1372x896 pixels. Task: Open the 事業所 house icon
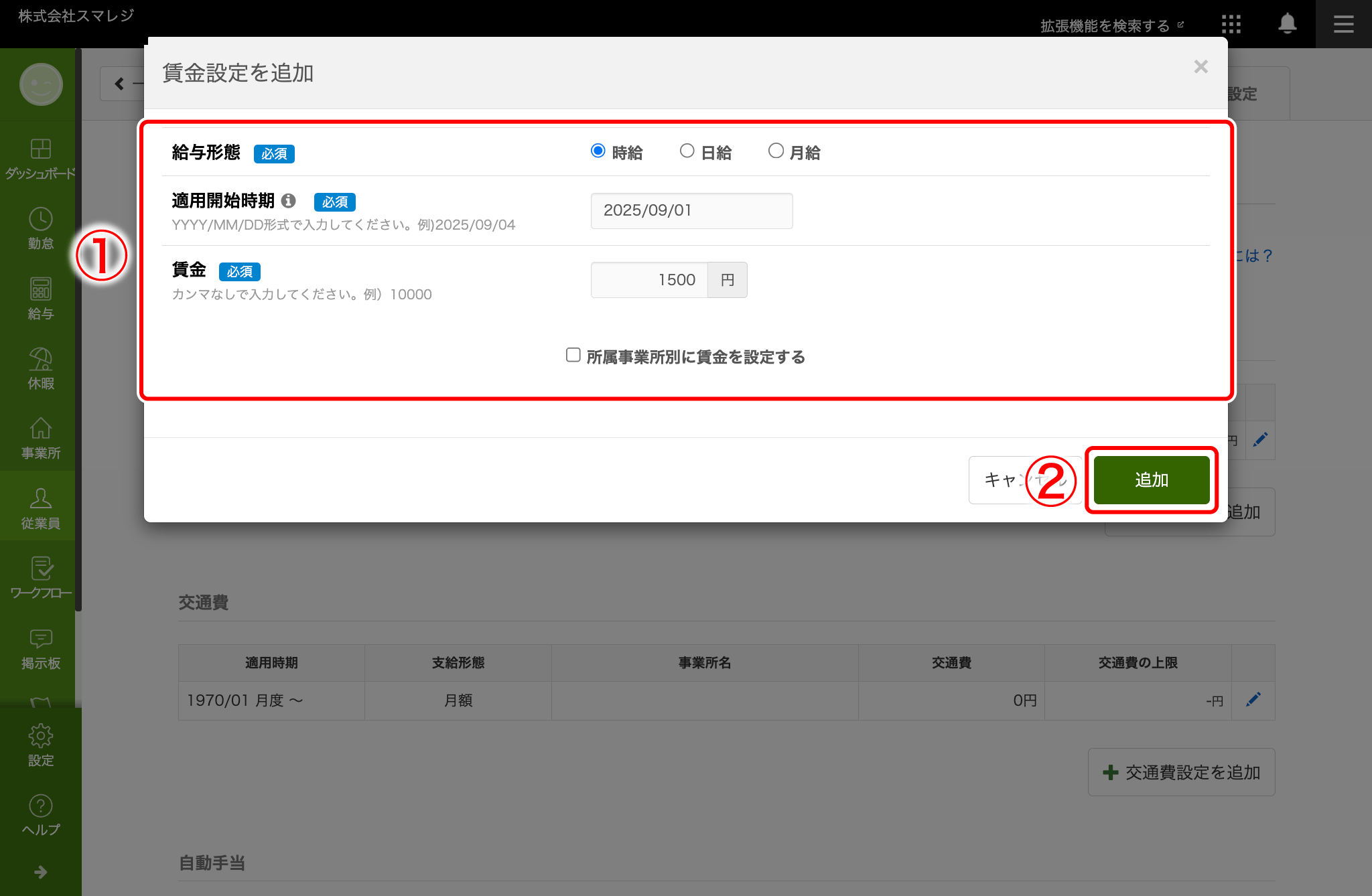point(40,429)
